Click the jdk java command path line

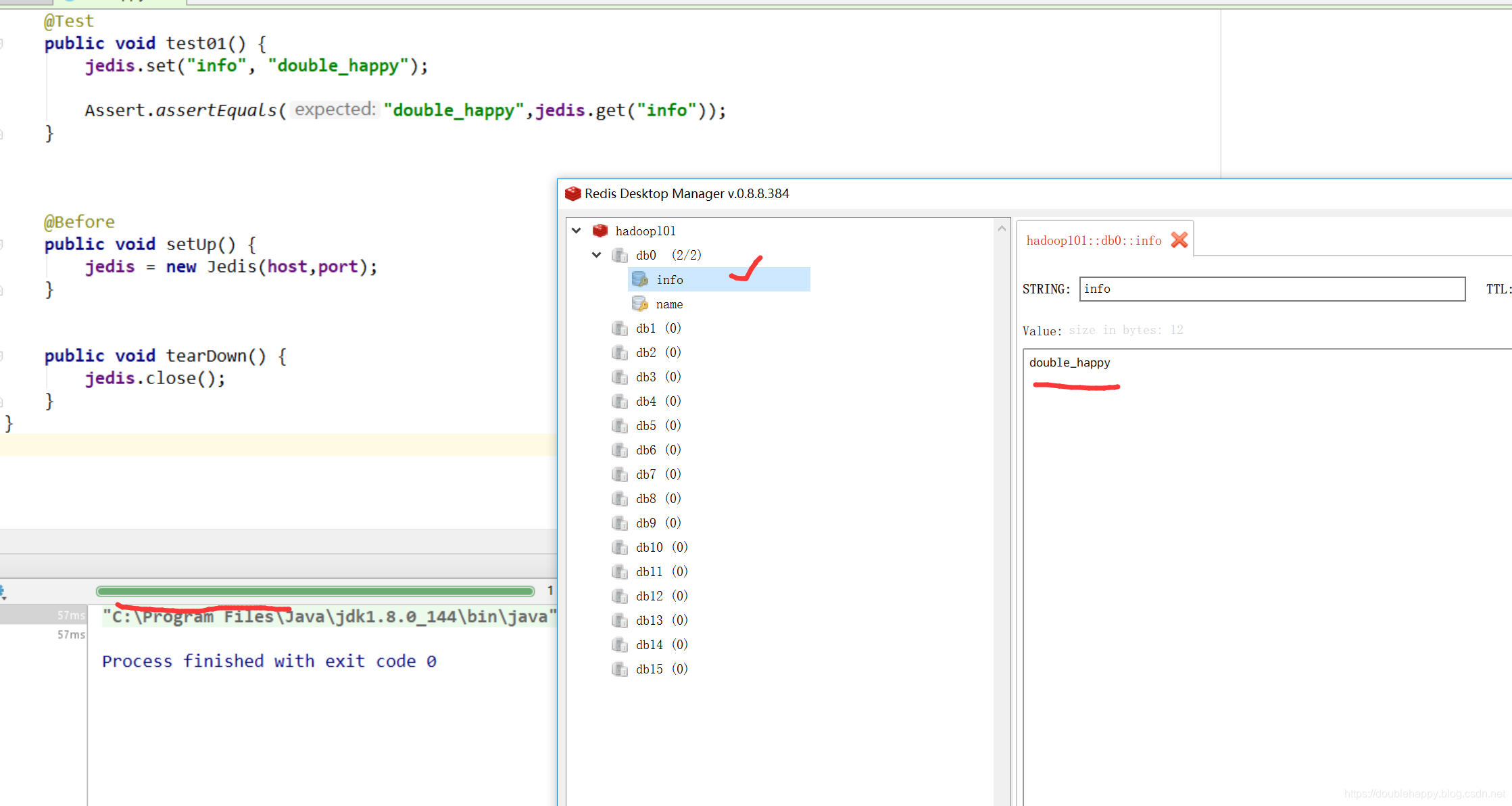pos(329,617)
